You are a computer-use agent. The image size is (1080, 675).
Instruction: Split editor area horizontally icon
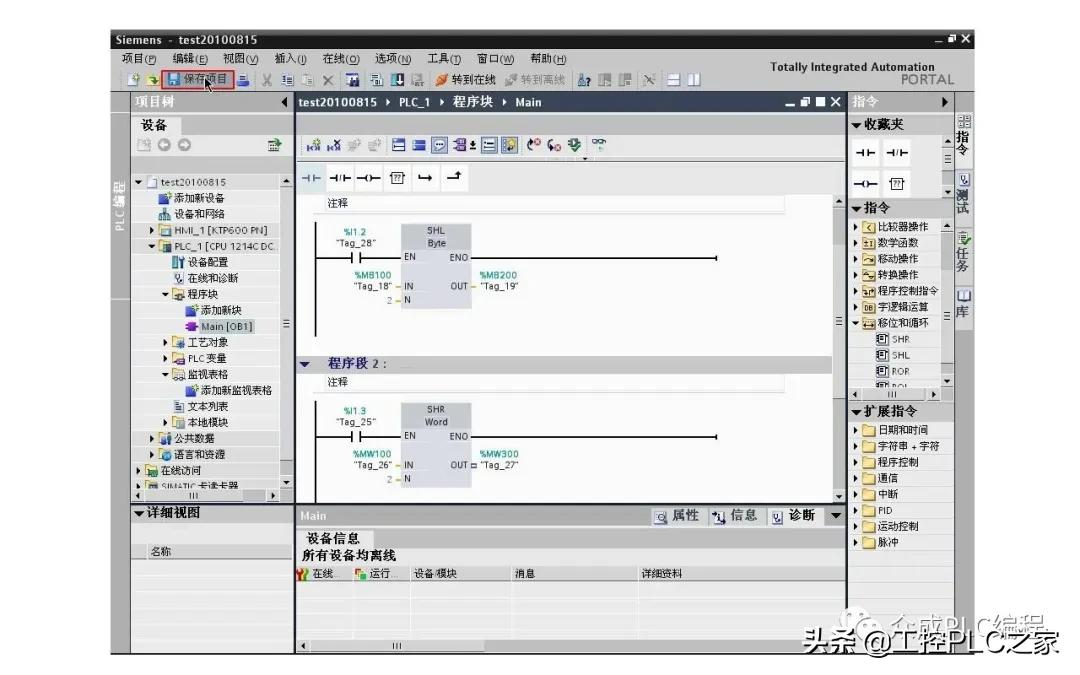click(x=674, y=80)
